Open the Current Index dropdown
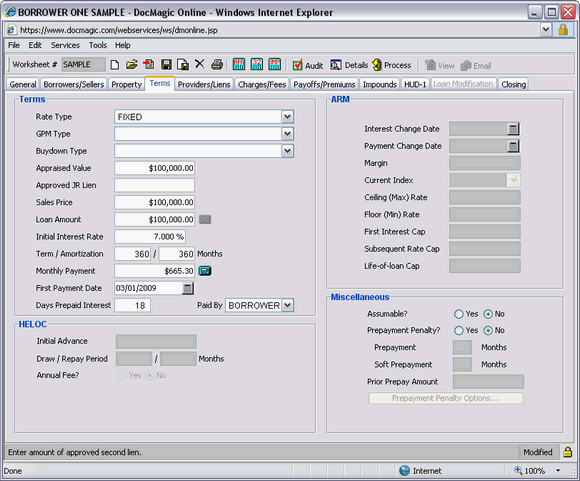 tap(513, 180)
